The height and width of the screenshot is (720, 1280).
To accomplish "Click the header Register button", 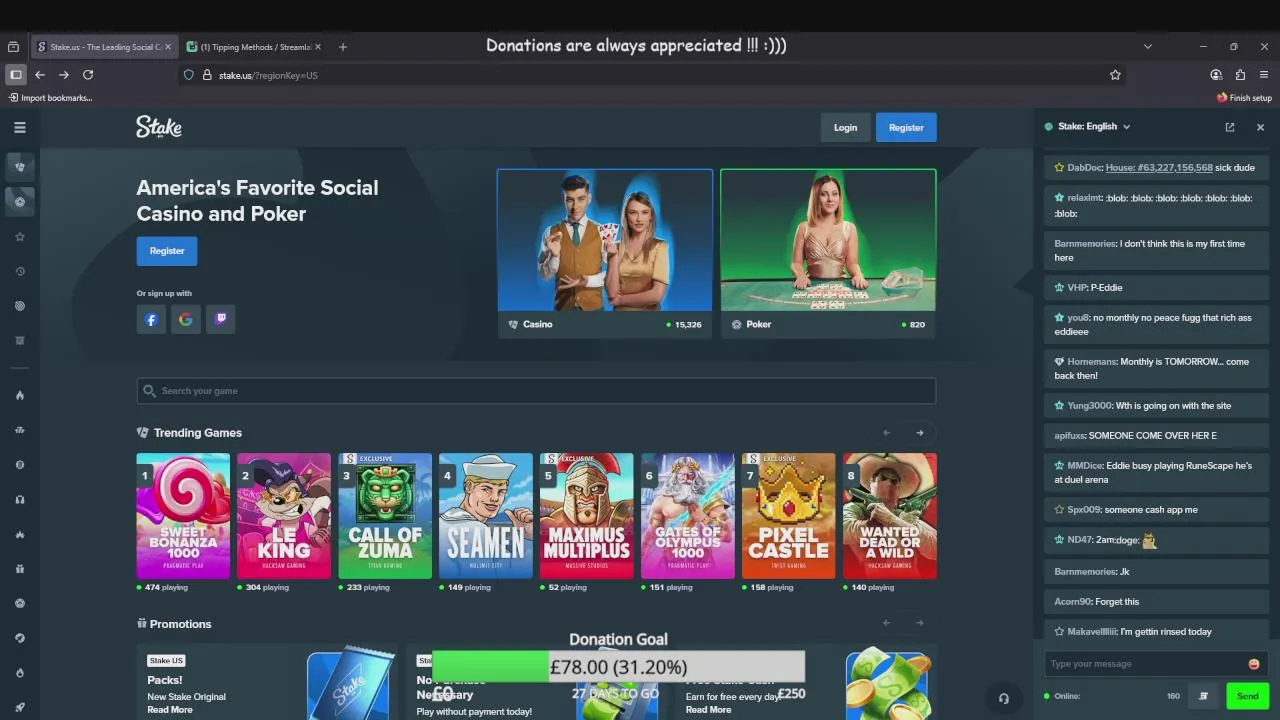I will click(x=906, y=127).
